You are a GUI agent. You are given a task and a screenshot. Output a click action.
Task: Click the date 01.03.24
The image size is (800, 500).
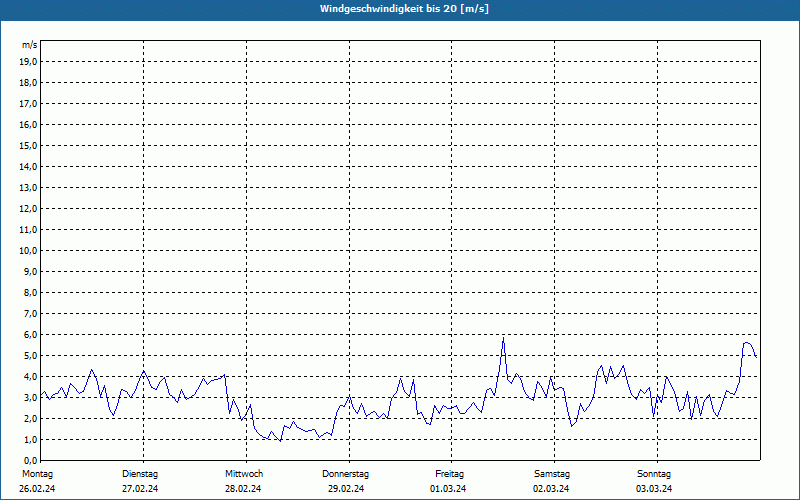[x=448, y=489]
